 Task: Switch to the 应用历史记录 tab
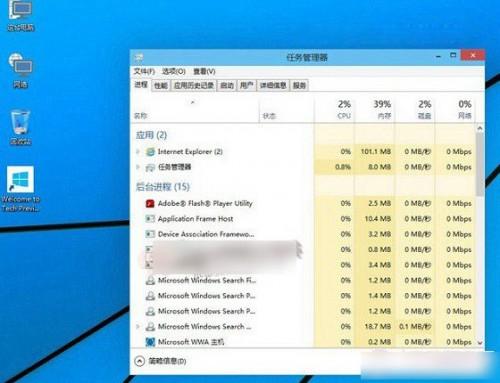(x=194, y=86)
